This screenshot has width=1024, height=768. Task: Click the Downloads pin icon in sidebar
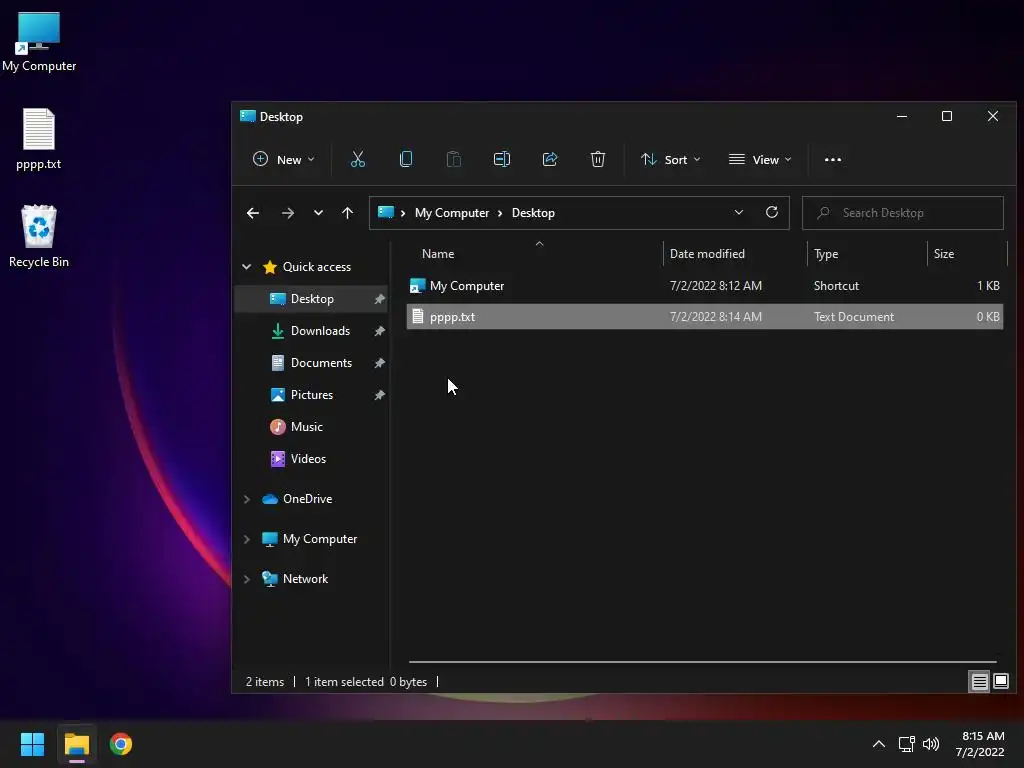point(379,331)
